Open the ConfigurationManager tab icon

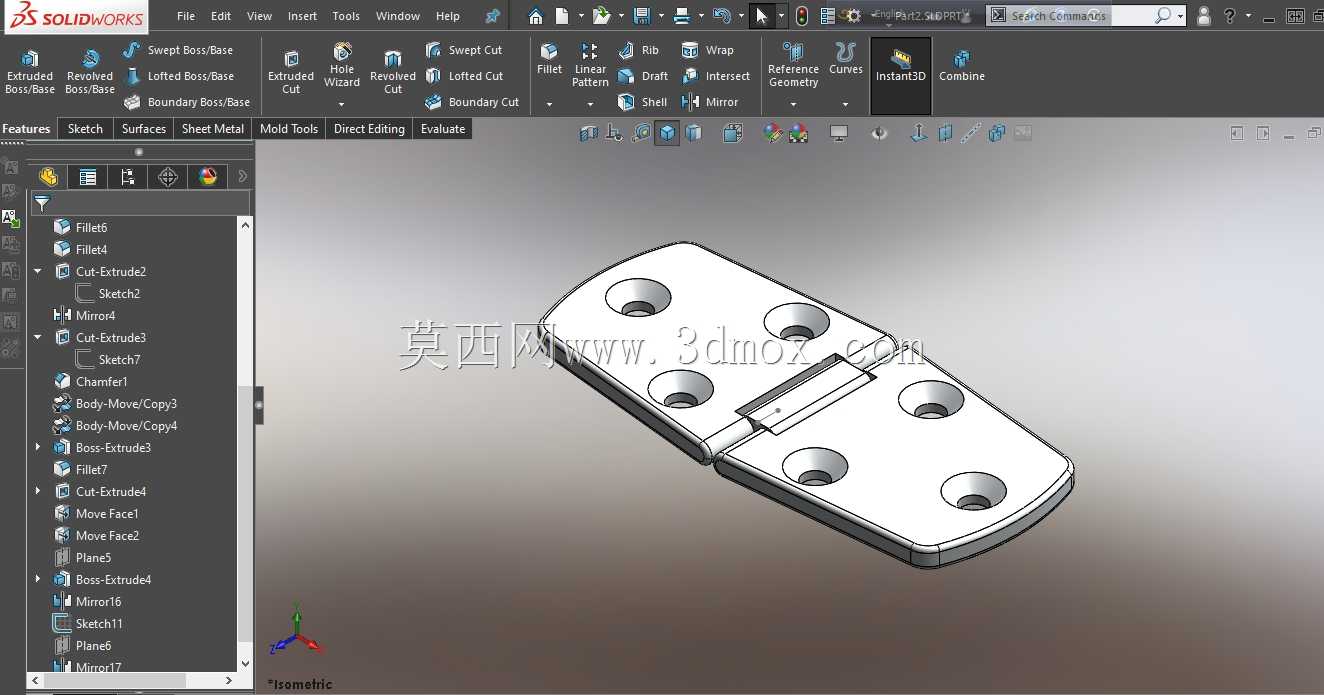tap(128, 177)
